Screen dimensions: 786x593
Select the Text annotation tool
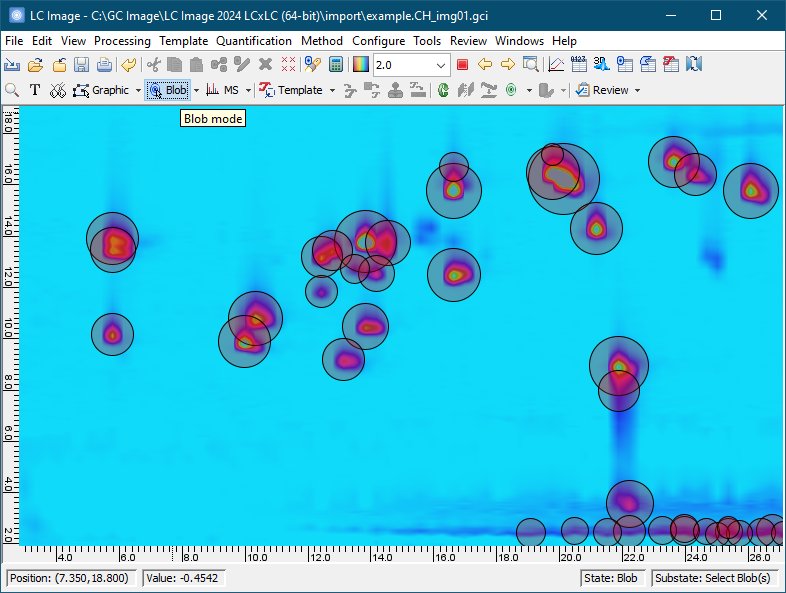click(x=35, y=90)
